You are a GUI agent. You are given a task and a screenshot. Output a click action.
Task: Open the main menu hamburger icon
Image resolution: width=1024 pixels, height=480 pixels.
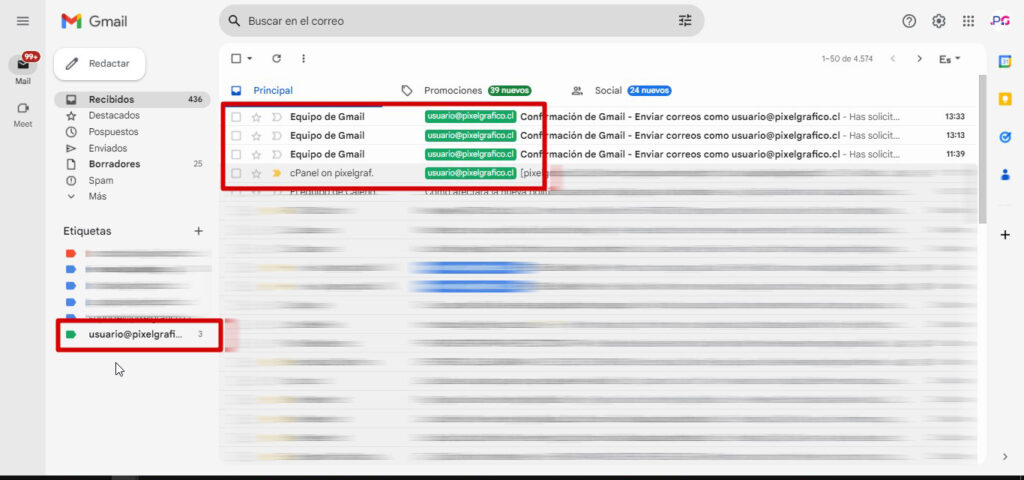coord(22,21)
